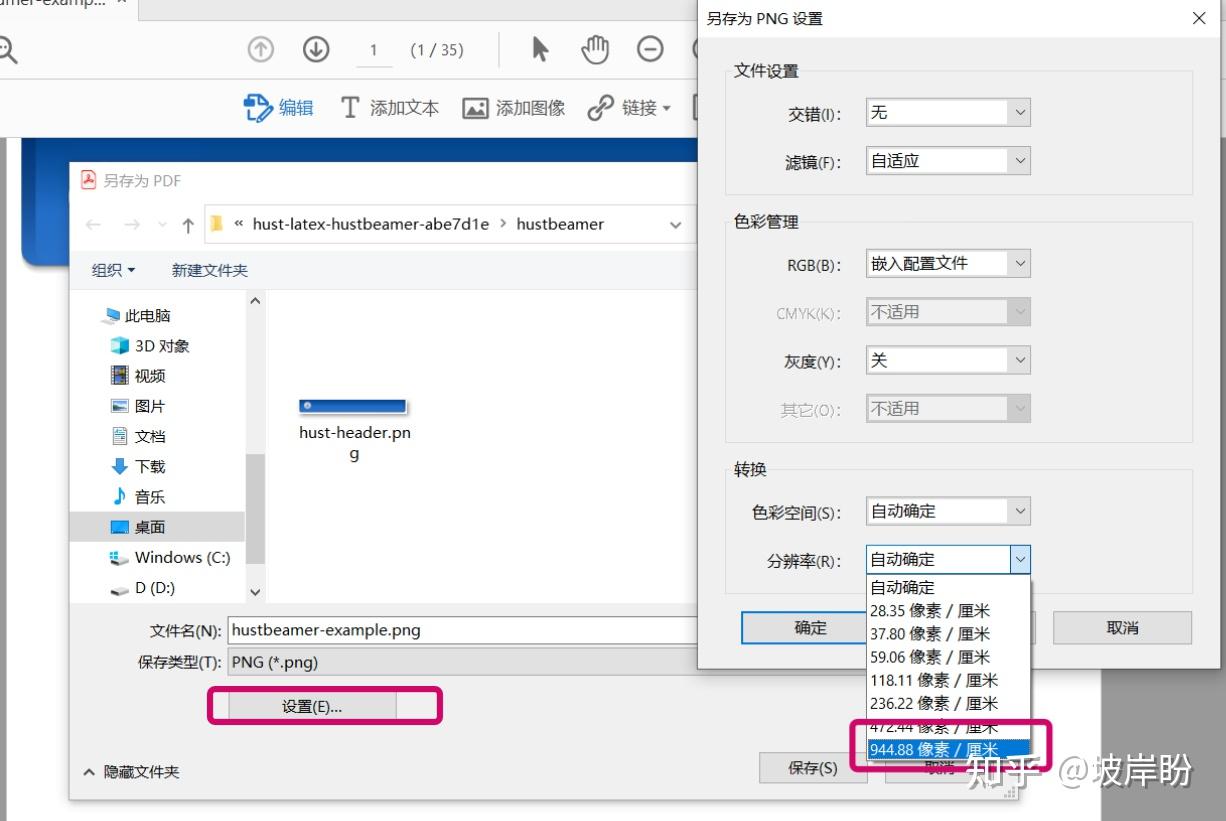Activate the hand pan tool
This screenshot has width=1226, height=821.
[595, 48]
